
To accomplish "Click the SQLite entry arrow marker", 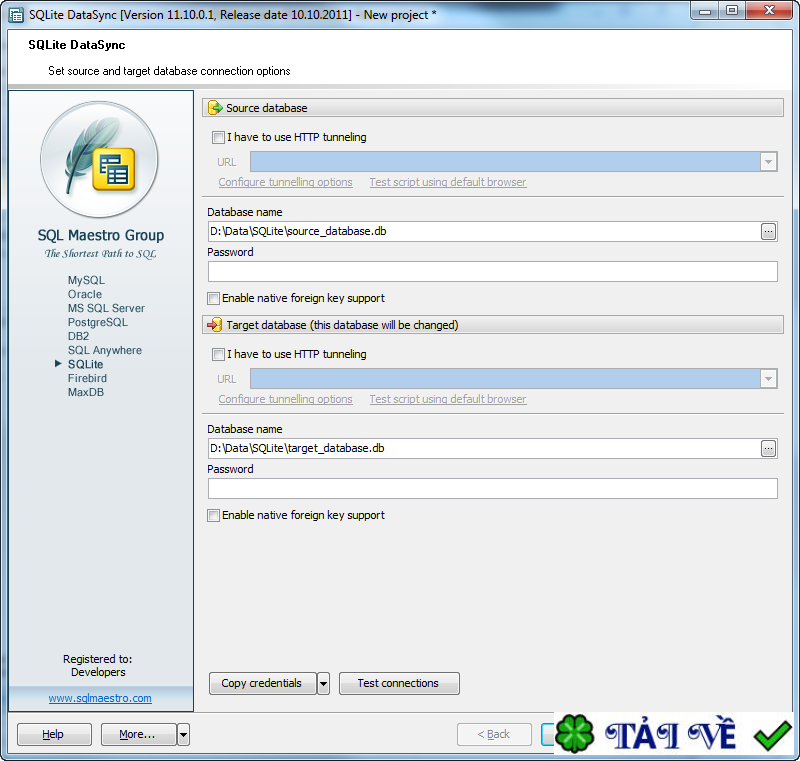I will (58, 364).
